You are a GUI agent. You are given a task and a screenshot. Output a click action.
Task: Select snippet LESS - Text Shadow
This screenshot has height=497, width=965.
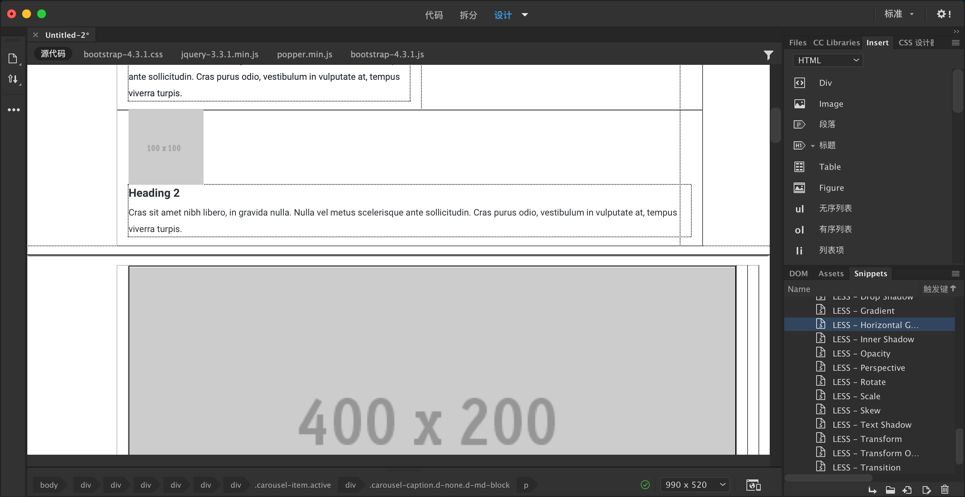870,424
